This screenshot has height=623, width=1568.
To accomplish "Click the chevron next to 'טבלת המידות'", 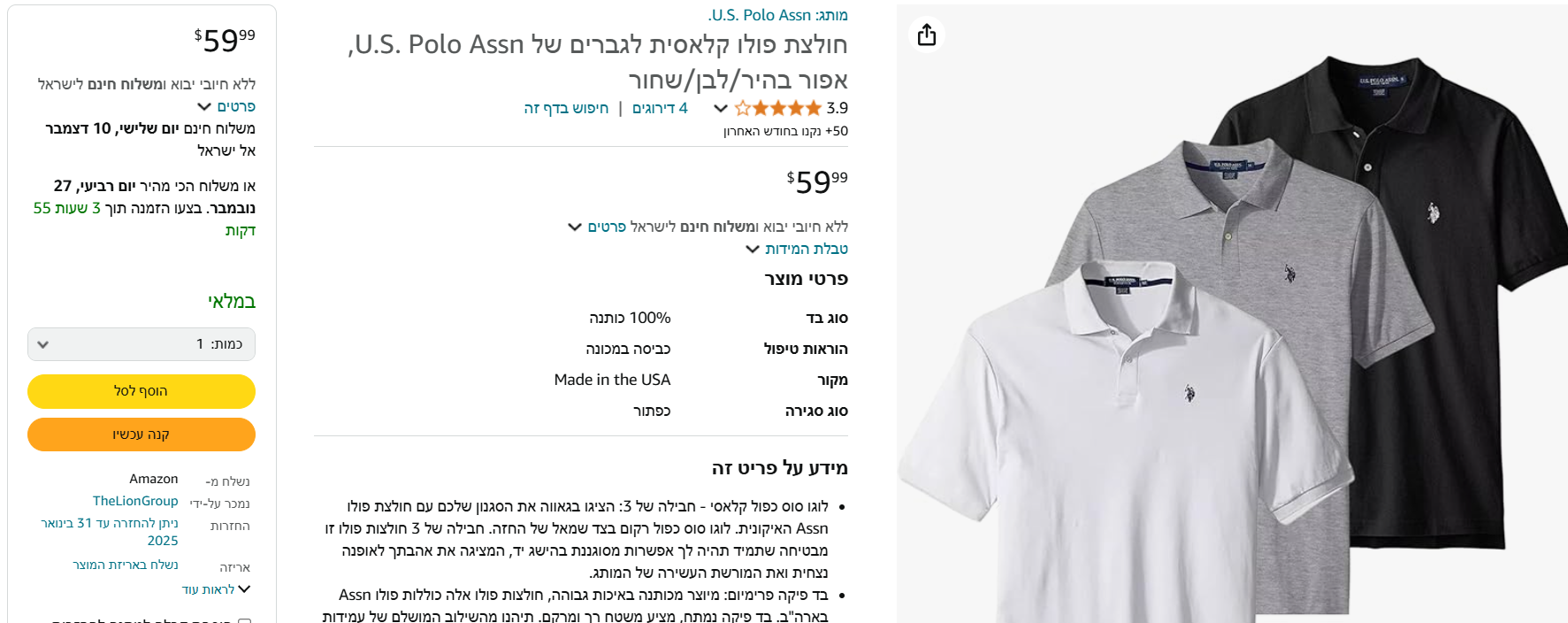I will pyautogui.click(x=753, y=250).
